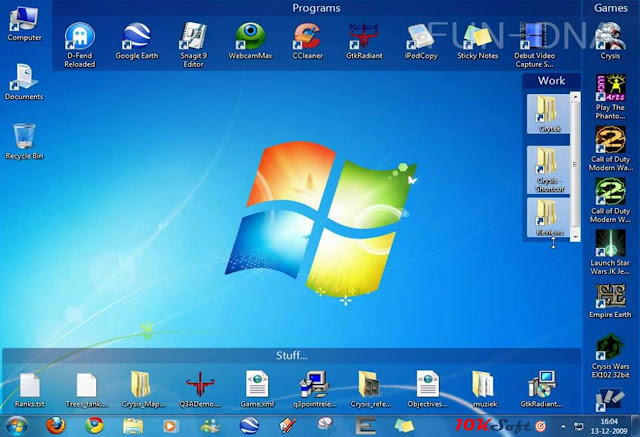This screenshot has width=640, height=437.
Task: Open the Windows Start menu
Action: pos(16,426)
